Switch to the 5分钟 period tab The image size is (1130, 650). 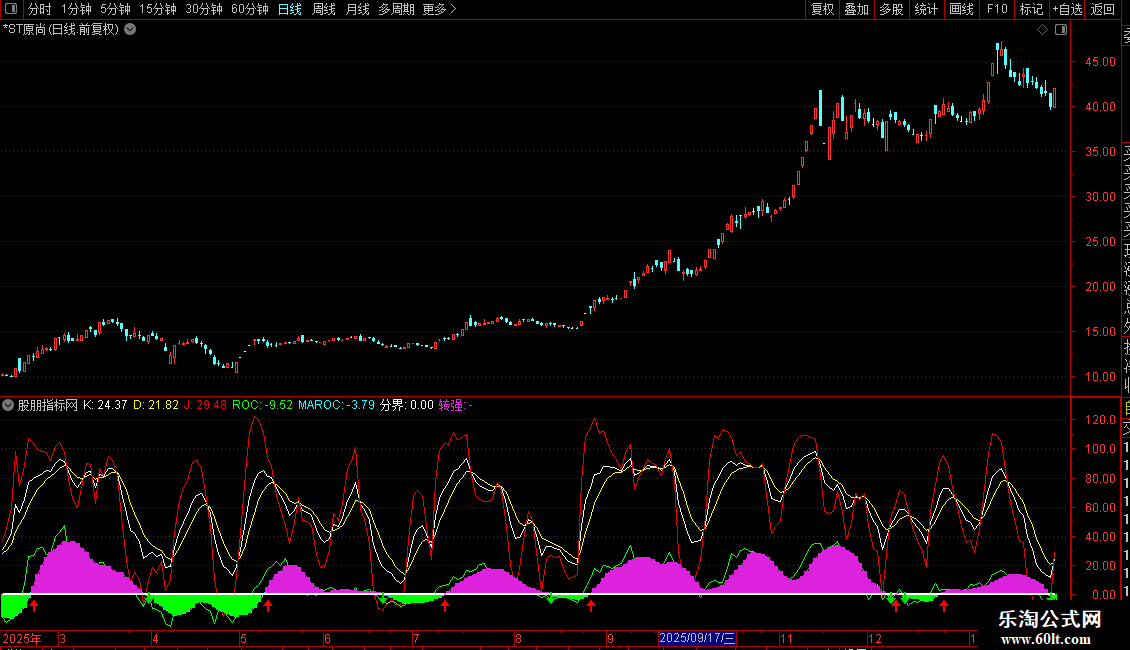coord(115,9)
